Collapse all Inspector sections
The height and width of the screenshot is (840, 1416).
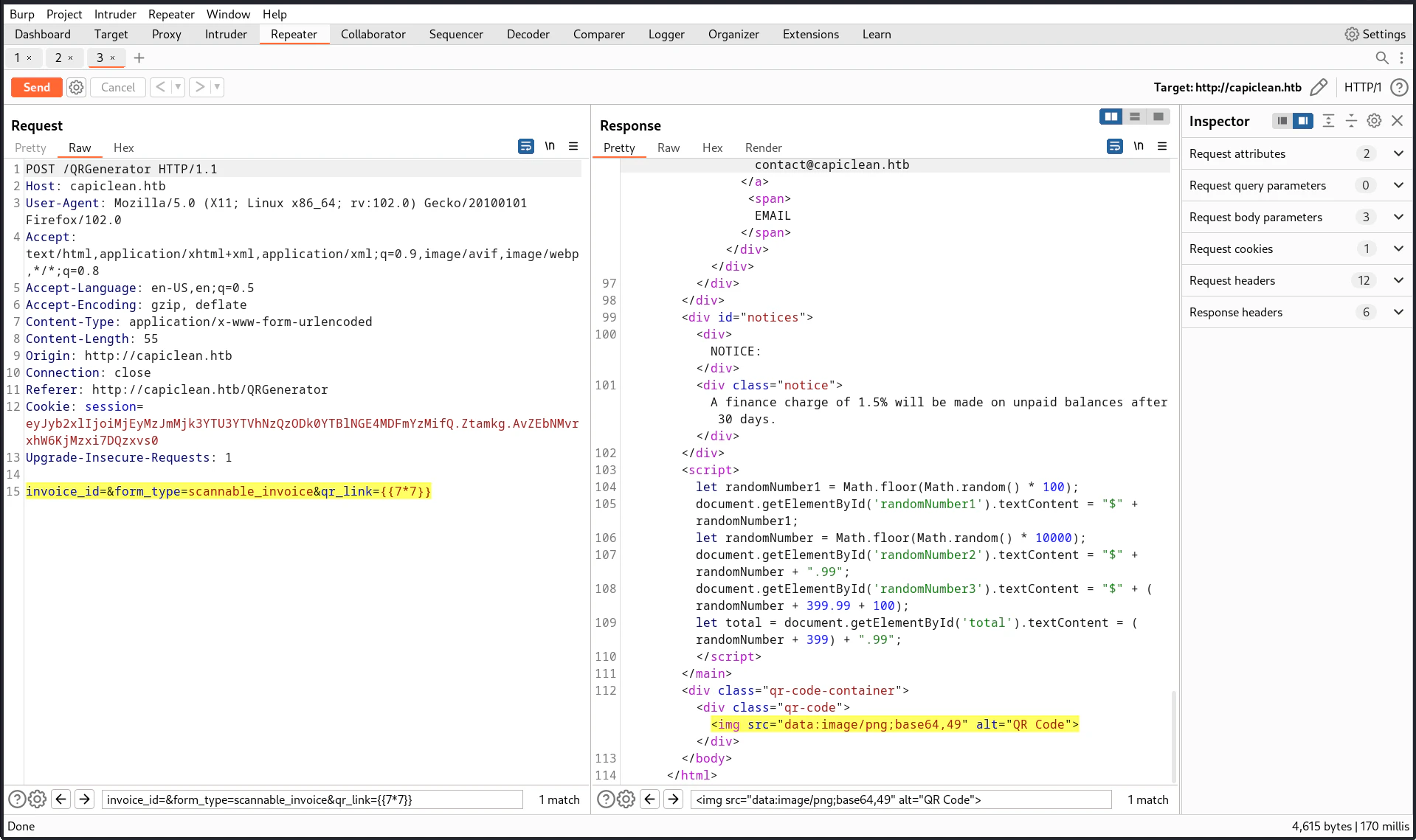click(x=1351, y=121)
